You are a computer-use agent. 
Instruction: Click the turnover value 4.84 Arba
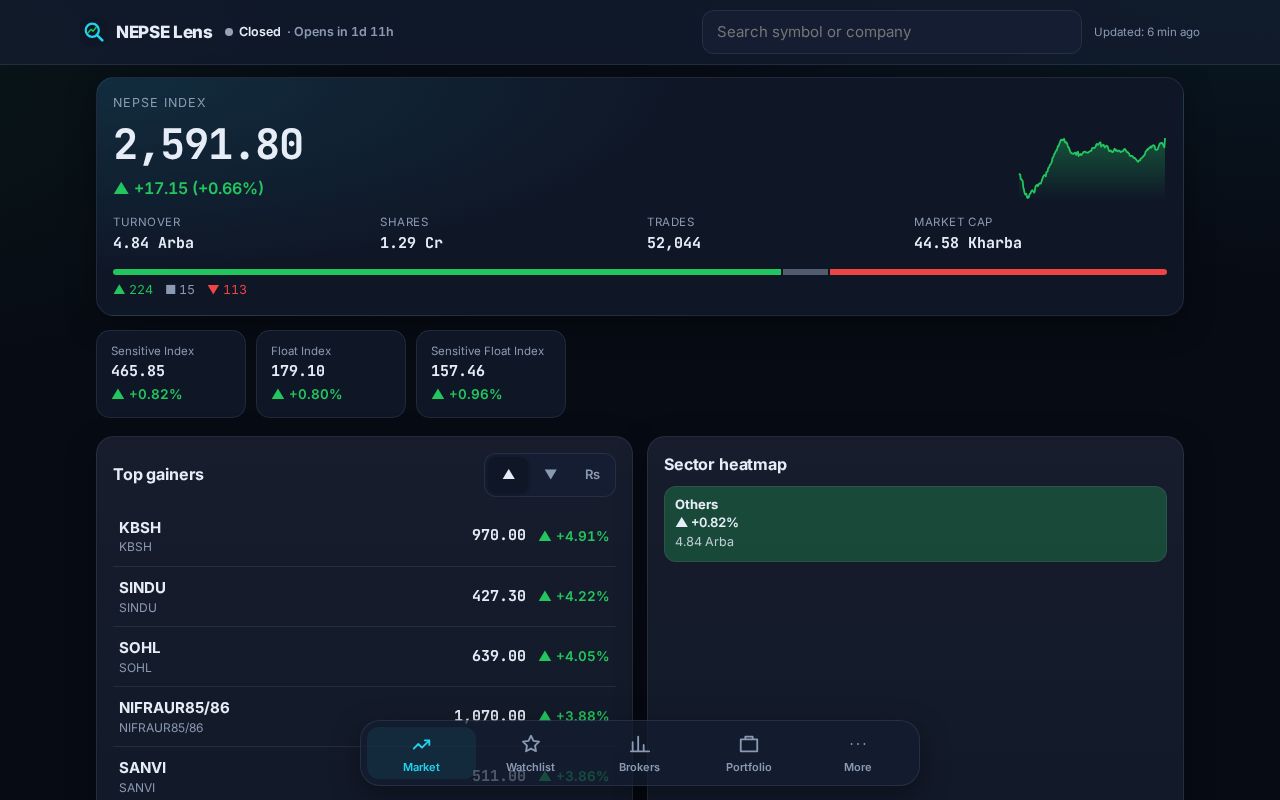pos(153,243)
